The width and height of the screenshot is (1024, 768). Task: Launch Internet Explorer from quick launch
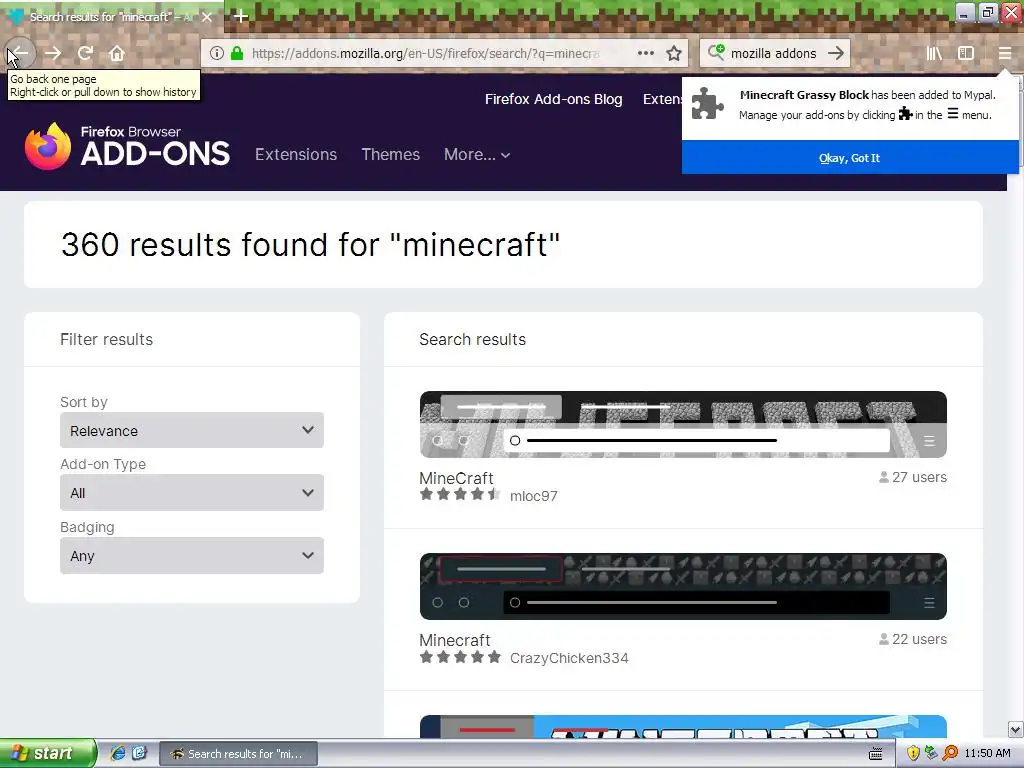pos(118,754)
